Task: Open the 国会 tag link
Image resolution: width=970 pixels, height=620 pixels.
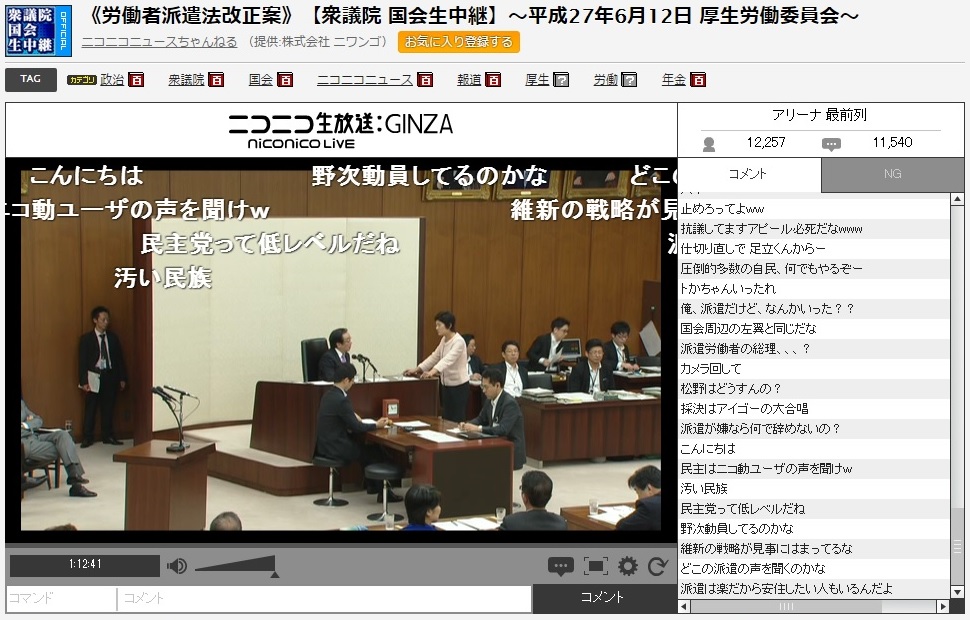Action: 260,80
